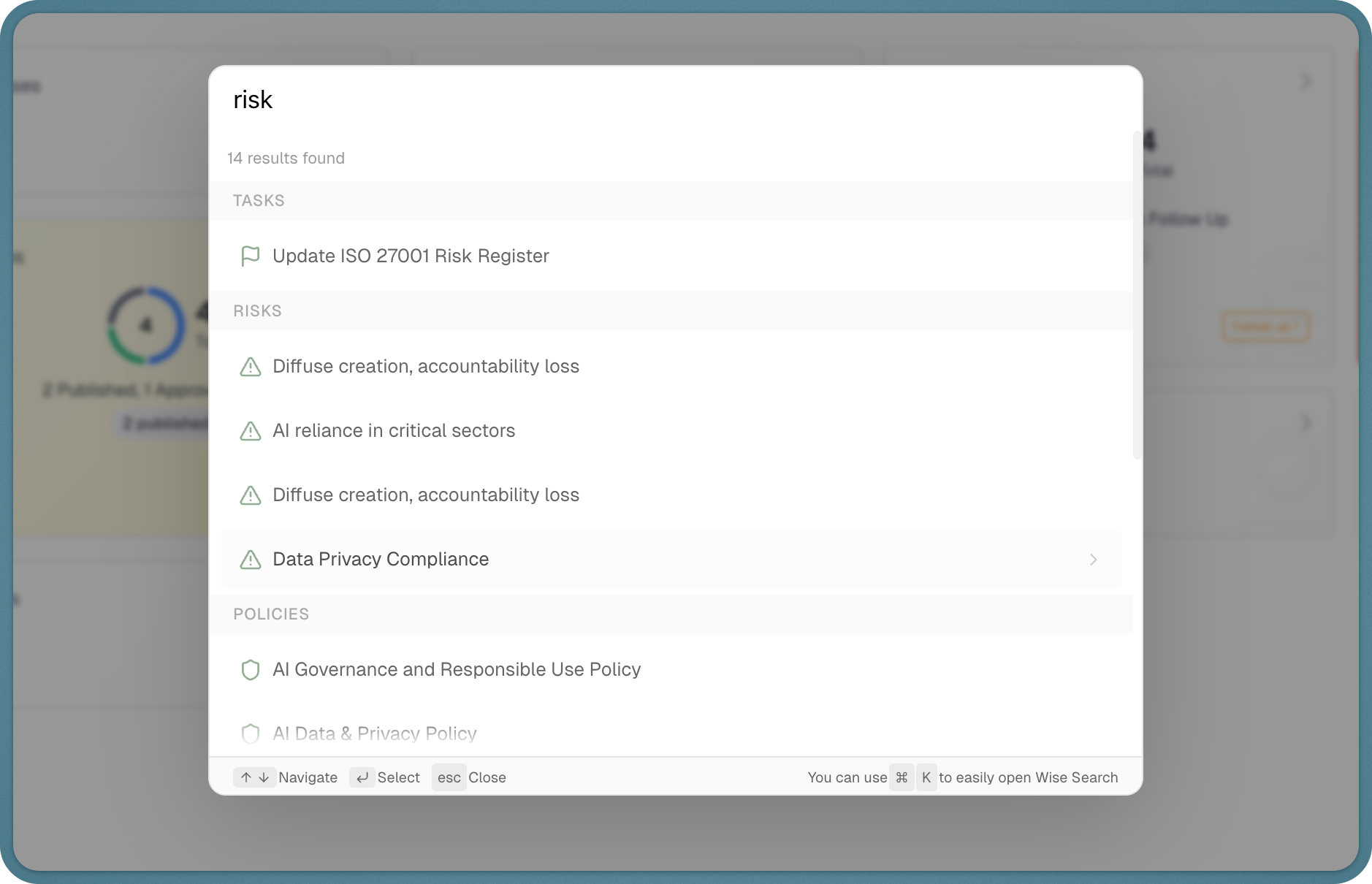Image resolution: width=1372 pixels, height=884 pixels.
Task: Click the warning icon on Data Privacy Compliance
Action: (x=251, y=560)
